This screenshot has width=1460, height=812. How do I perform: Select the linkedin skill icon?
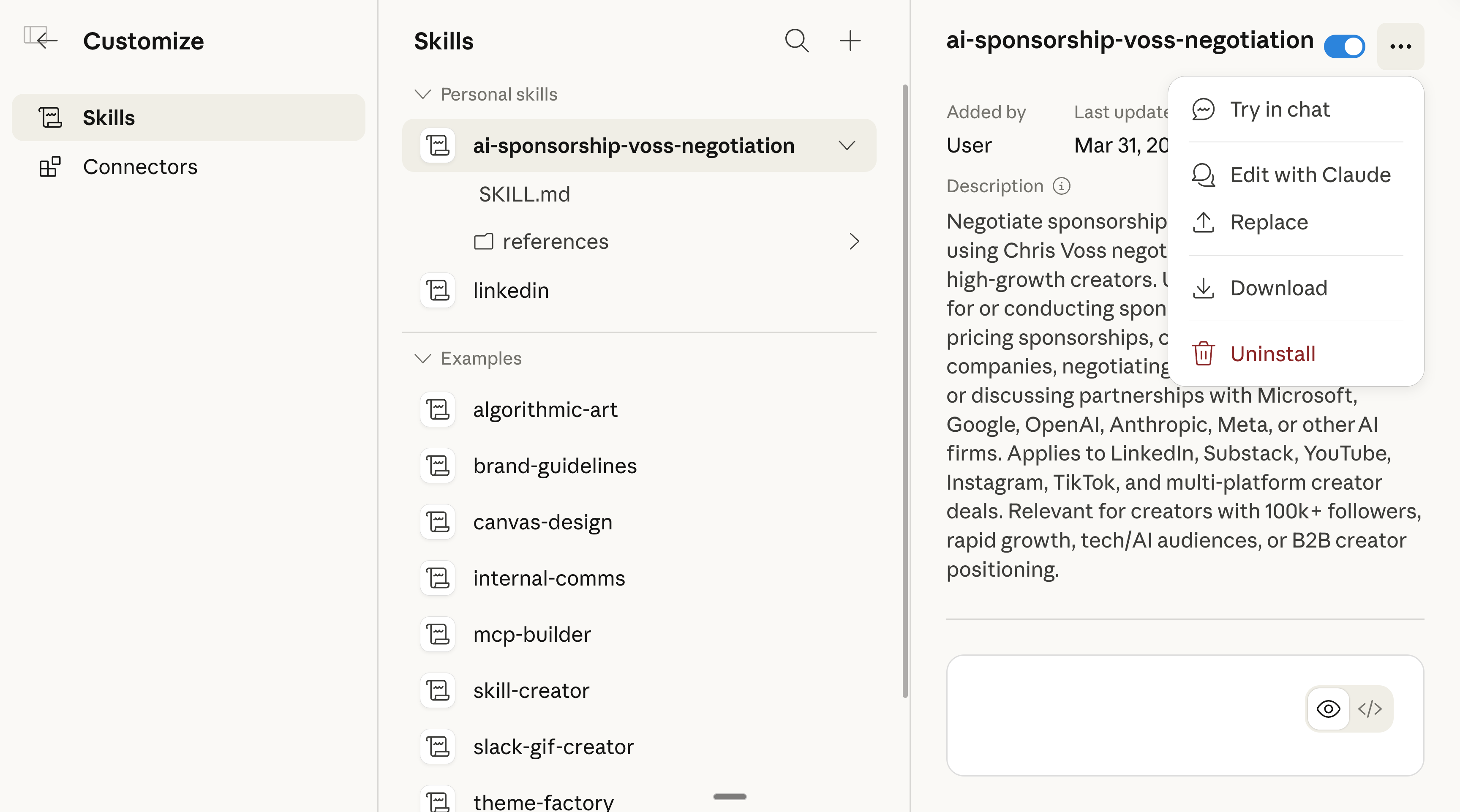[x=438, y=290]
